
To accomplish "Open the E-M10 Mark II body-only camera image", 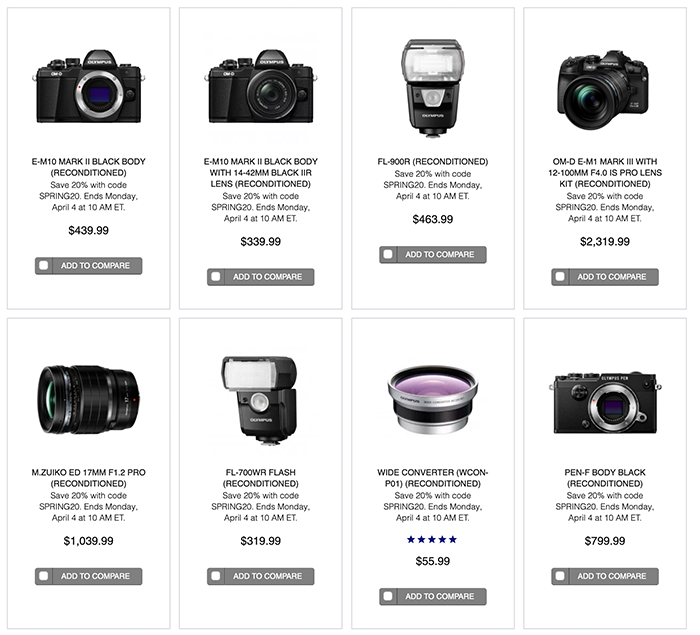I will click(89, 86).
